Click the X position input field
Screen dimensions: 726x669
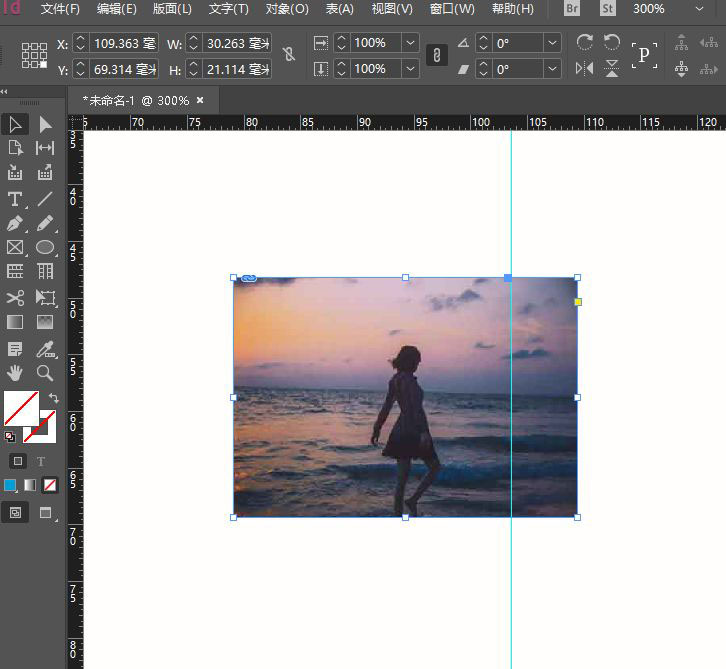[x=124, y=44]
